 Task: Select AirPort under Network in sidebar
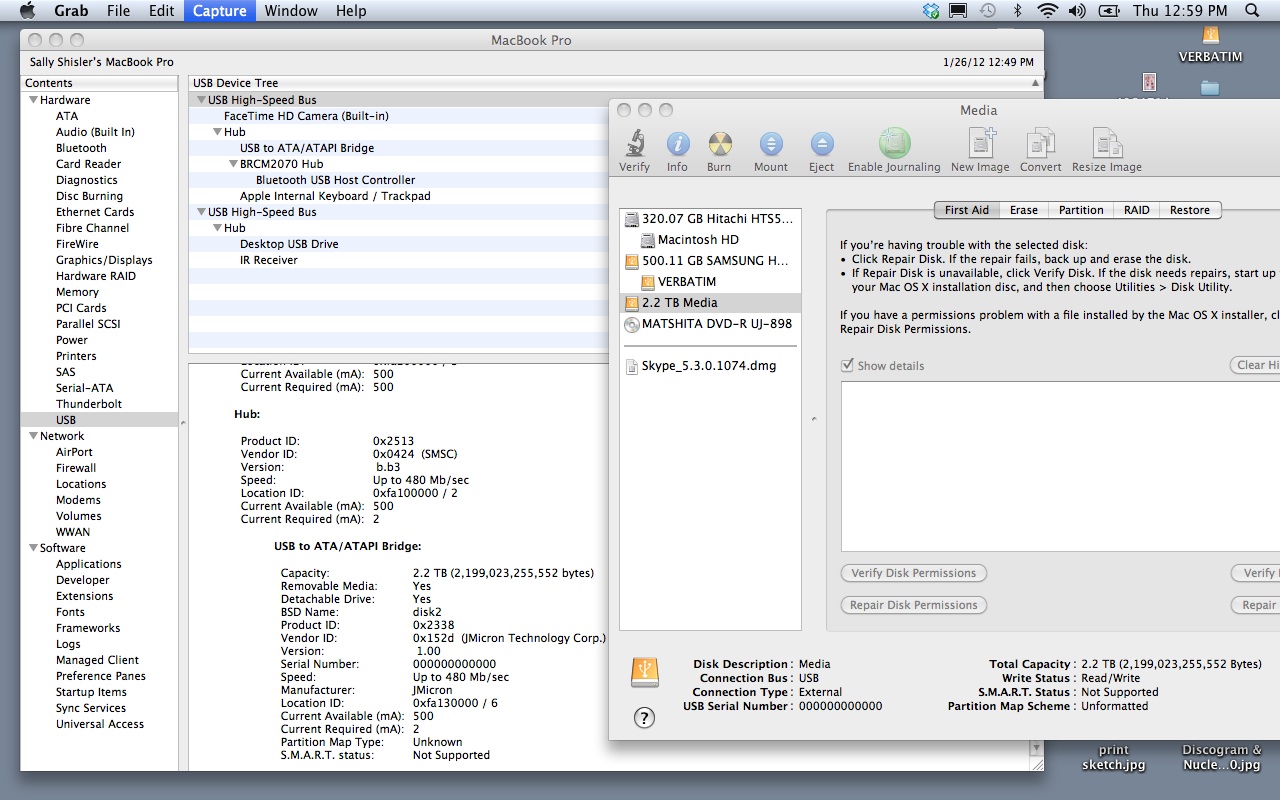[x=75, y=452]
